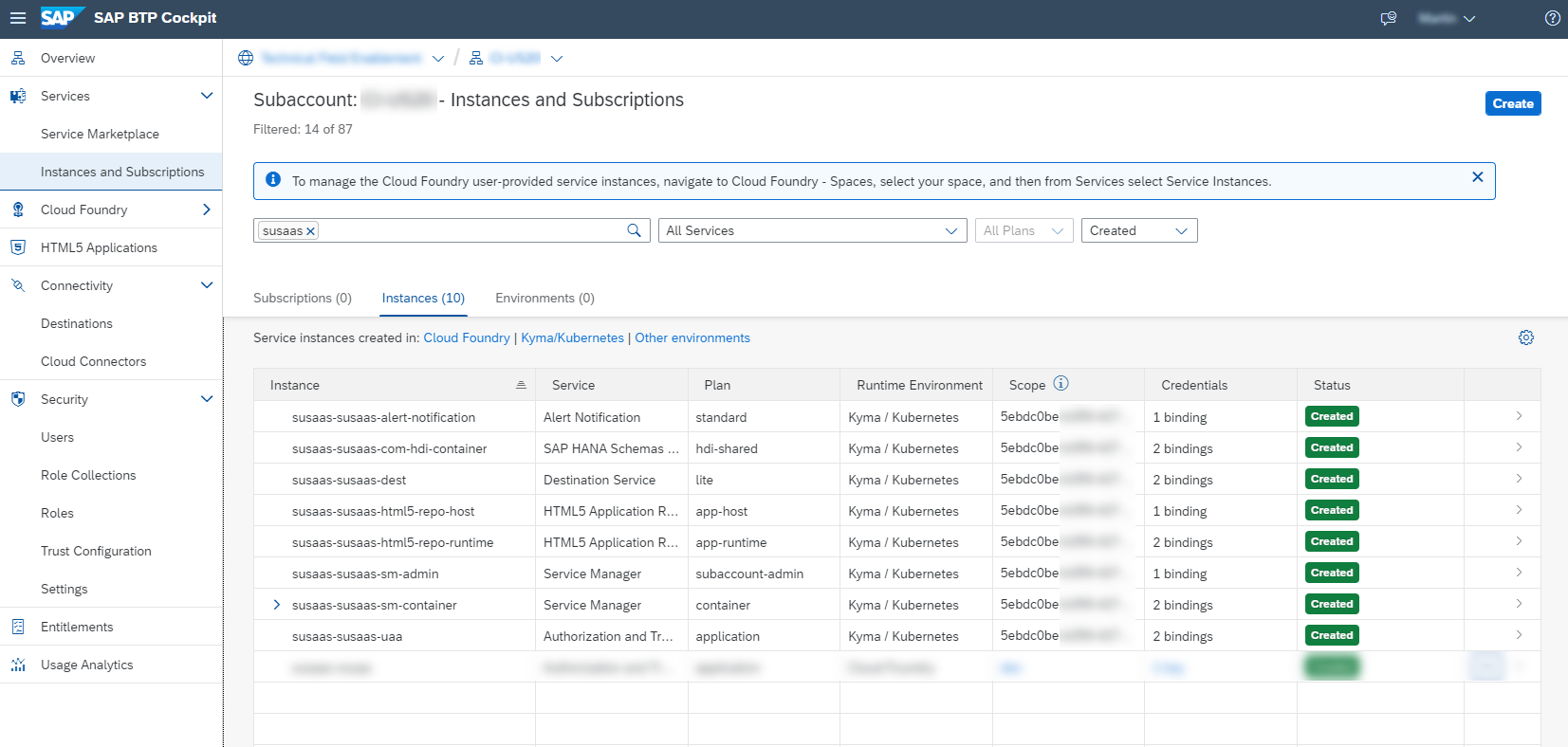Click the Entitlements sidebar icon
The image size is (1568, 747).
pos(18,627)
